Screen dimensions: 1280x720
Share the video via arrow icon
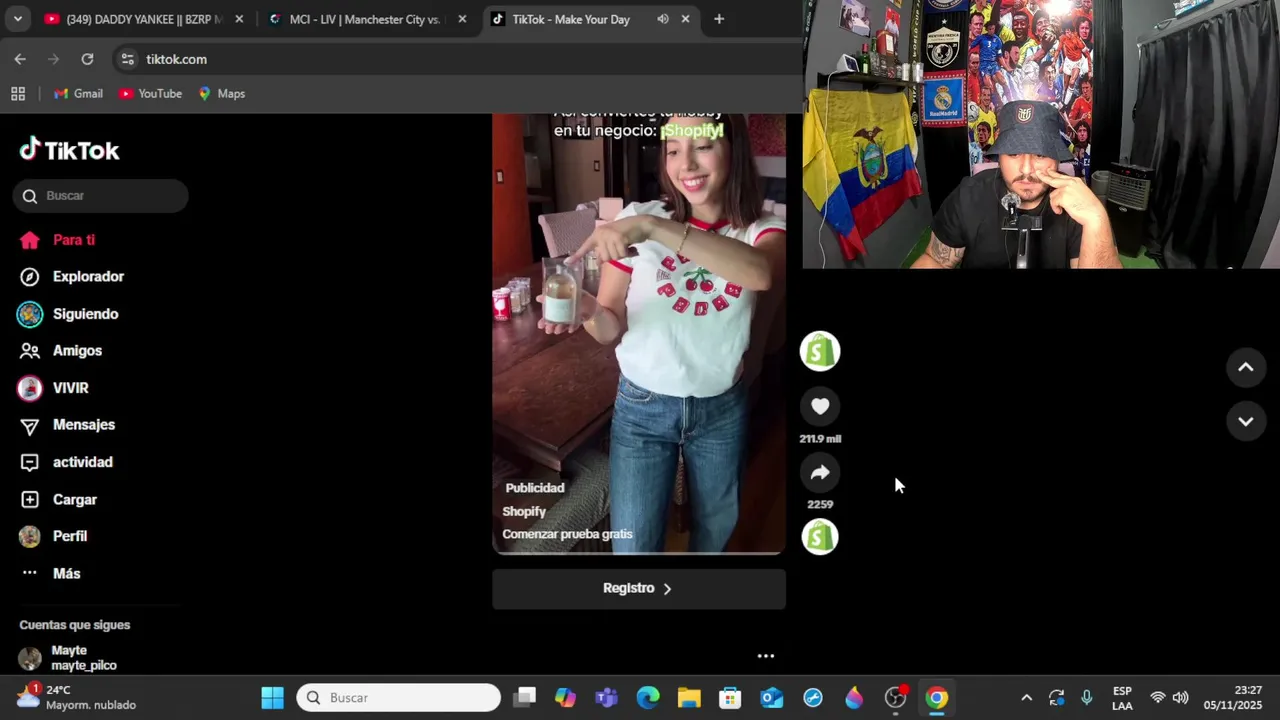[820, 472]
